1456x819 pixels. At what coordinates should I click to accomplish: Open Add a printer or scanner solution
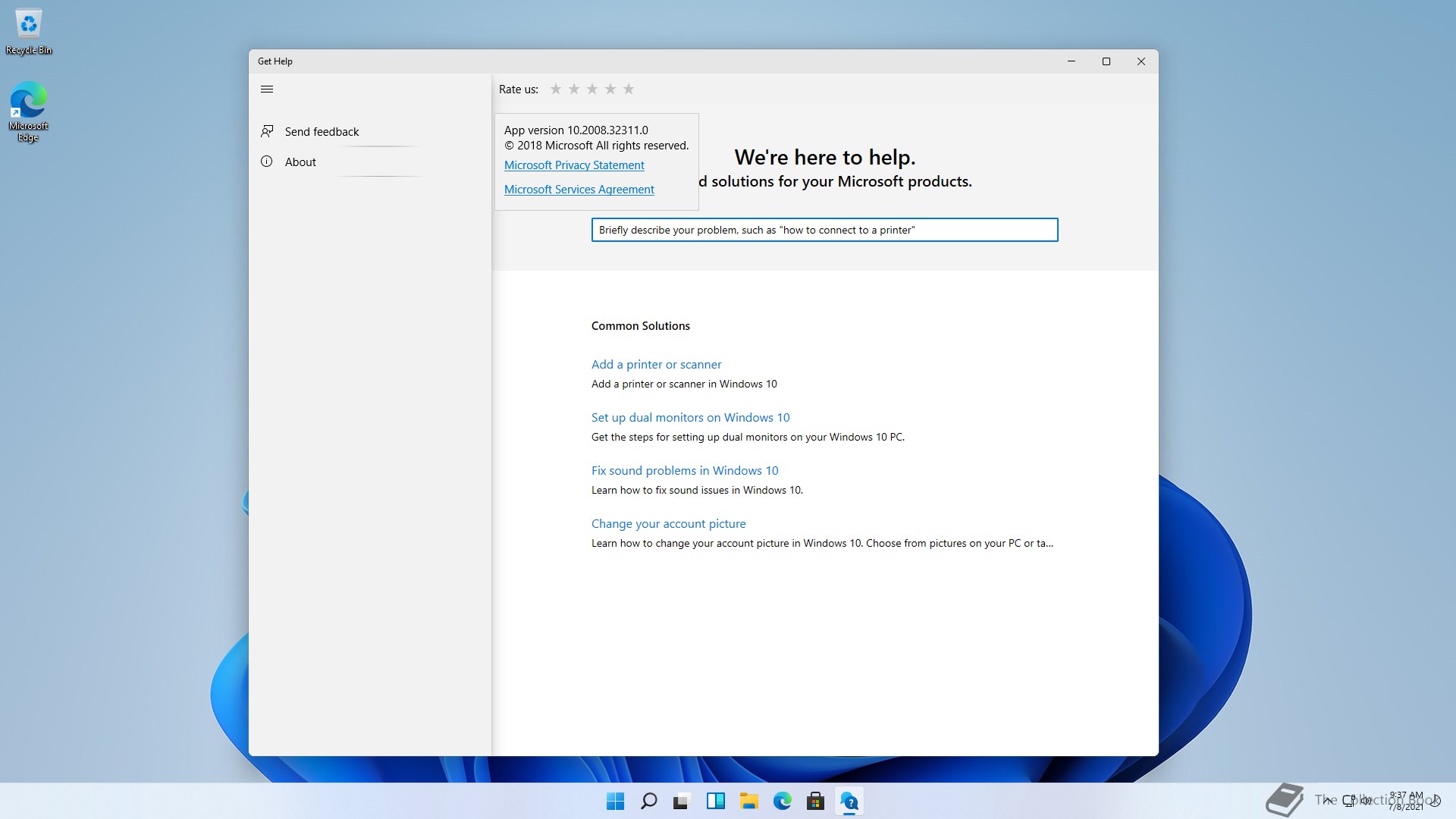656,365
